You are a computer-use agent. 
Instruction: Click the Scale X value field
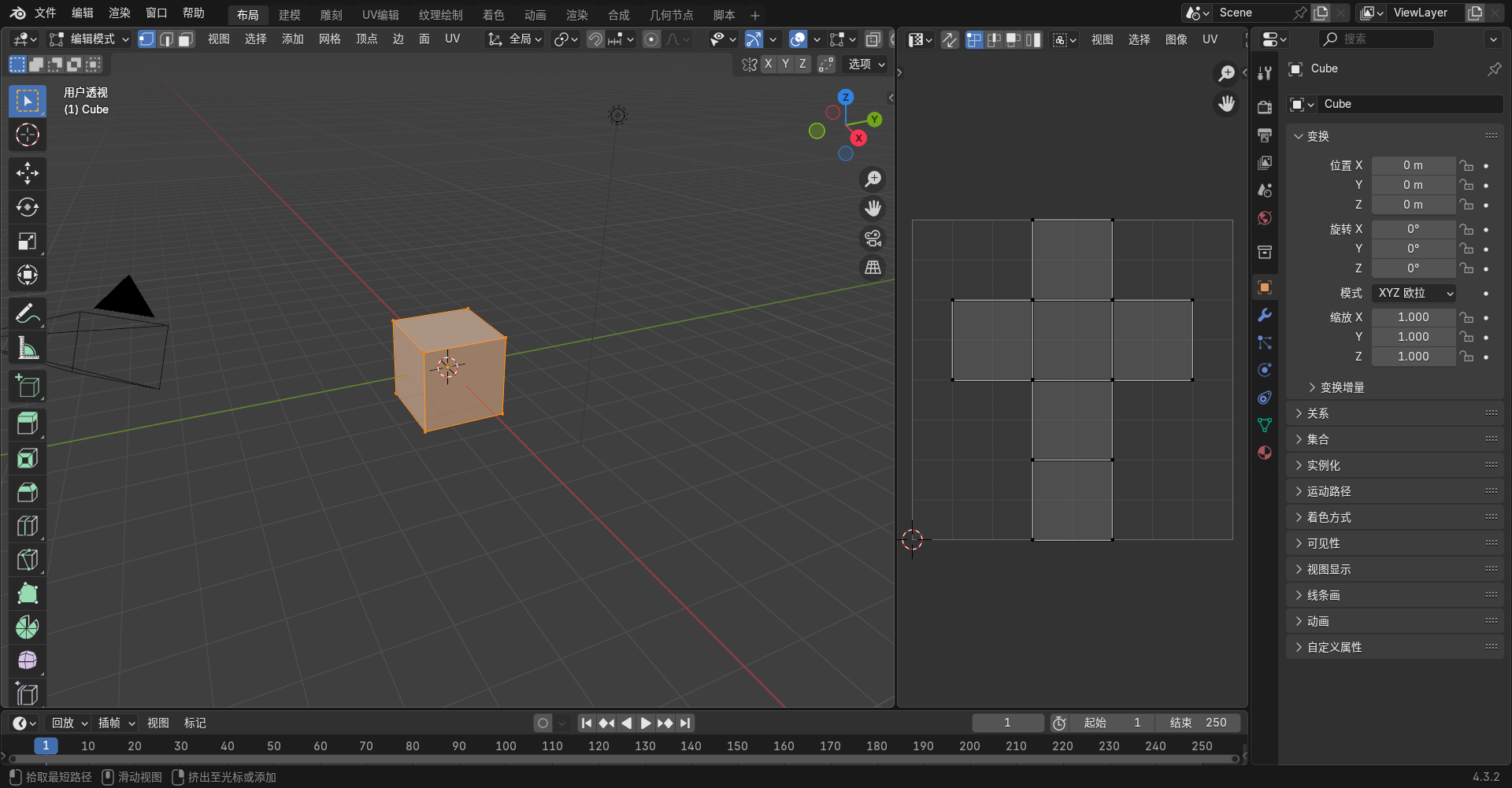tap(1413, 317)
